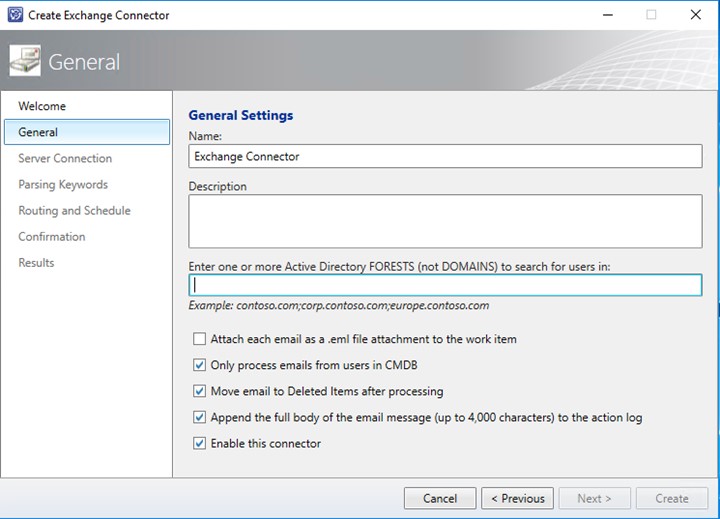The height and width of the screenshot is (519, 720).
Task: Go to Parsing Keywords step
Action: tap(63, 185)
